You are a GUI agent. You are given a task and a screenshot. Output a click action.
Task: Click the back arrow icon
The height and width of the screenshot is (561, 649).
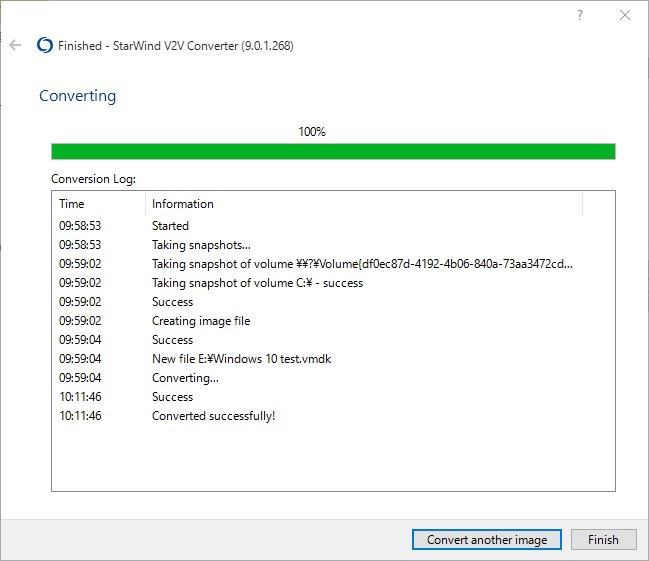15,45
